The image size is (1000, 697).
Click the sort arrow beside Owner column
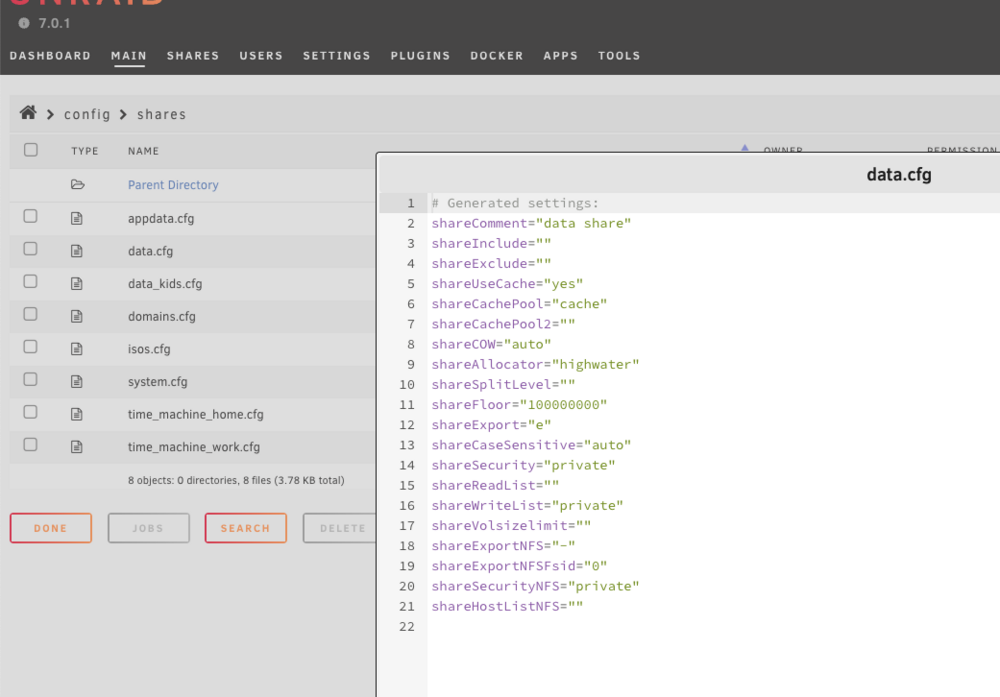click(x=744, y=147)
